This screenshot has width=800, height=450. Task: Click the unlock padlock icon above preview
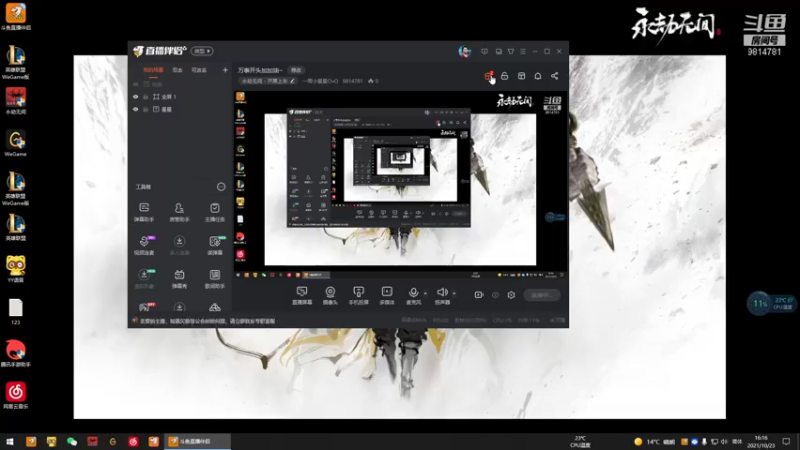point(505,76)
